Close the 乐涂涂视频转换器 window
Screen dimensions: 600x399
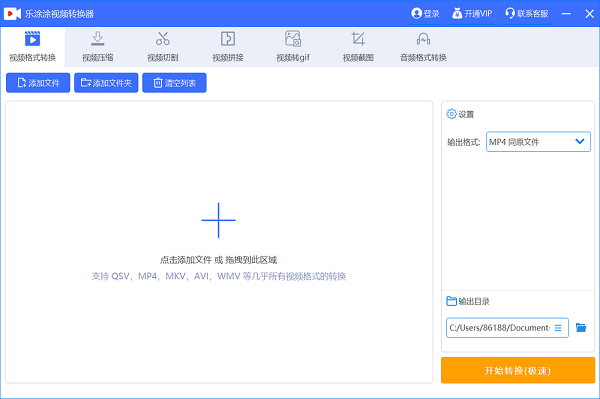click(x=589, y=14)
